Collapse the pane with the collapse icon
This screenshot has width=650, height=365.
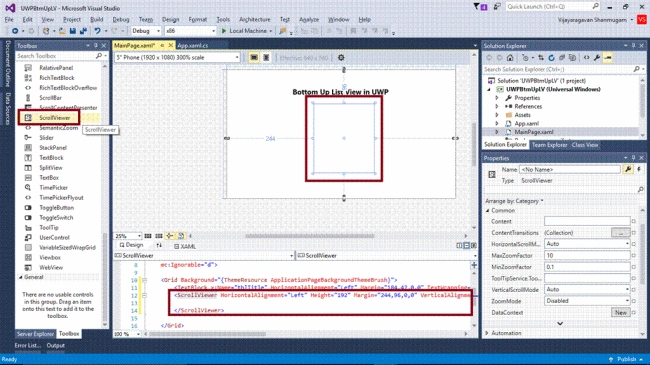click(x=474, y=246)
